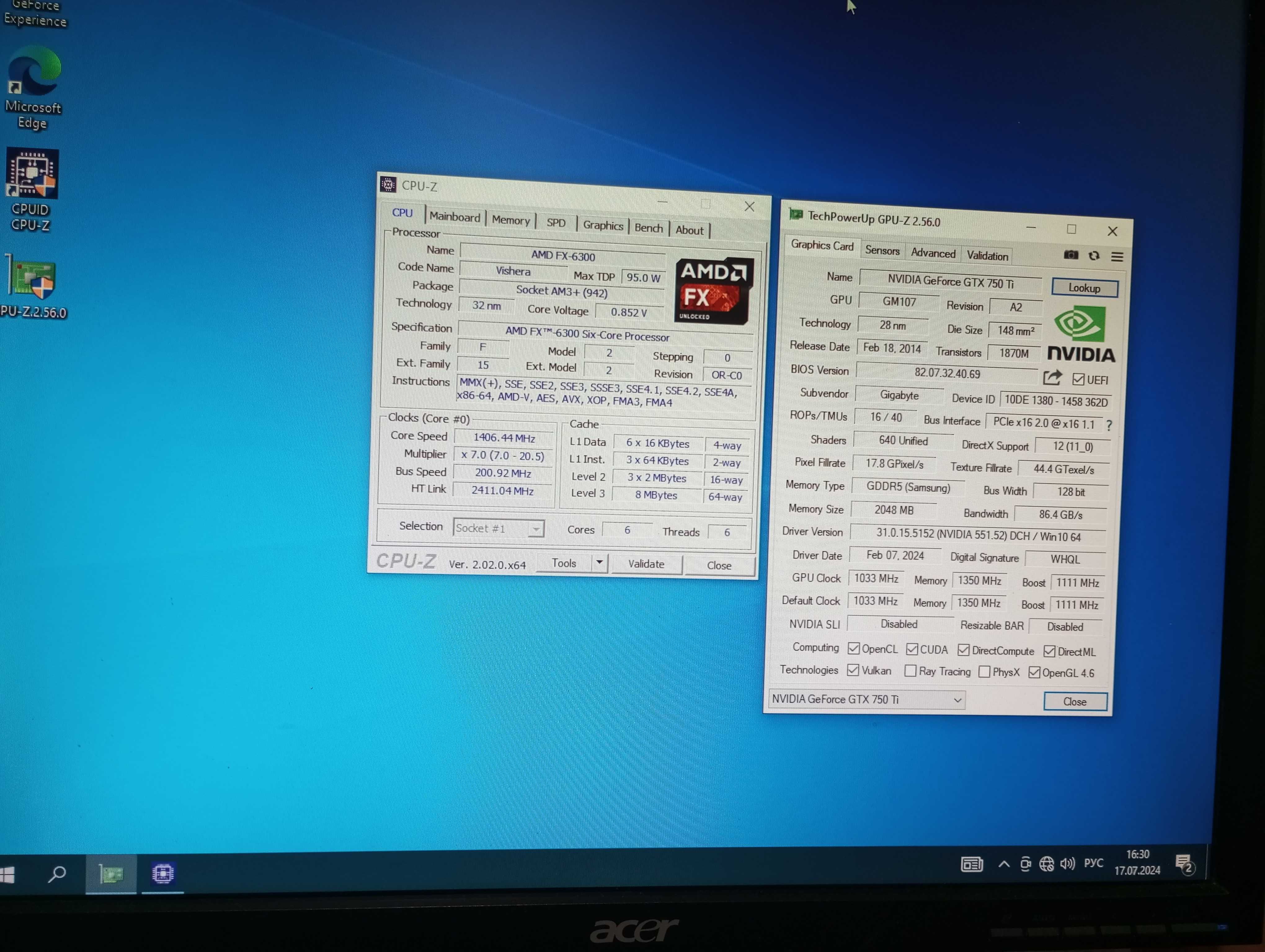The width and height of the screenshot is (1265, 952).
Task: Open the GPU selector dropdown in GPU-Z
Action: pos(867,699)
